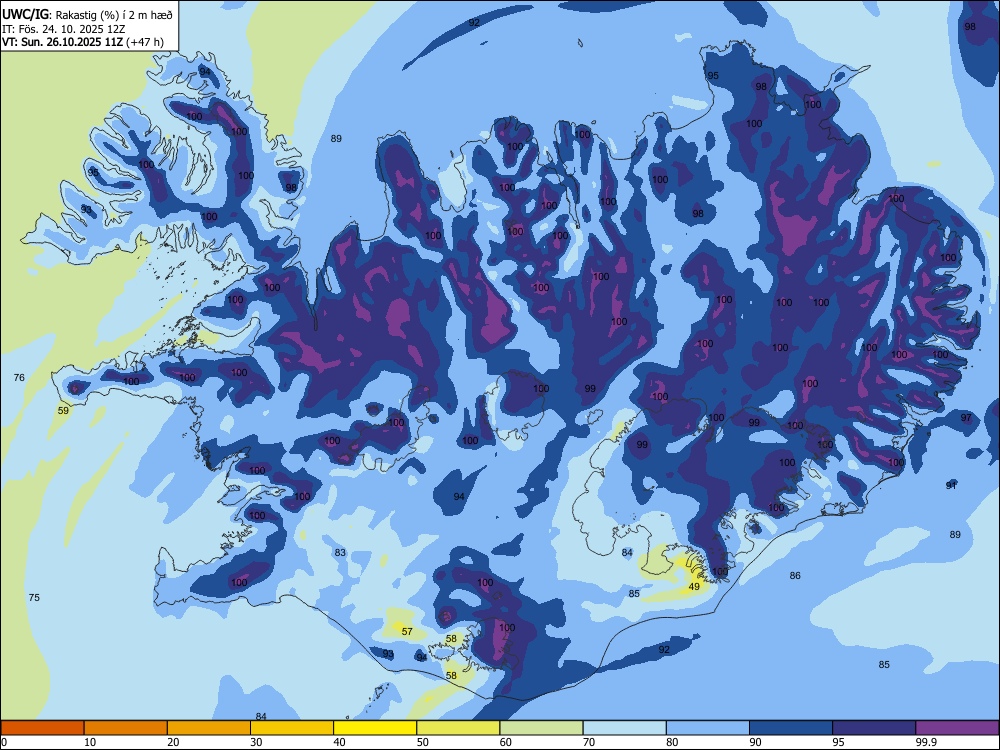Pick the 60–70 light green legend swatch
Image resolution: width=1000 pixels, height=750 pixels.
(x=541, y=728)
